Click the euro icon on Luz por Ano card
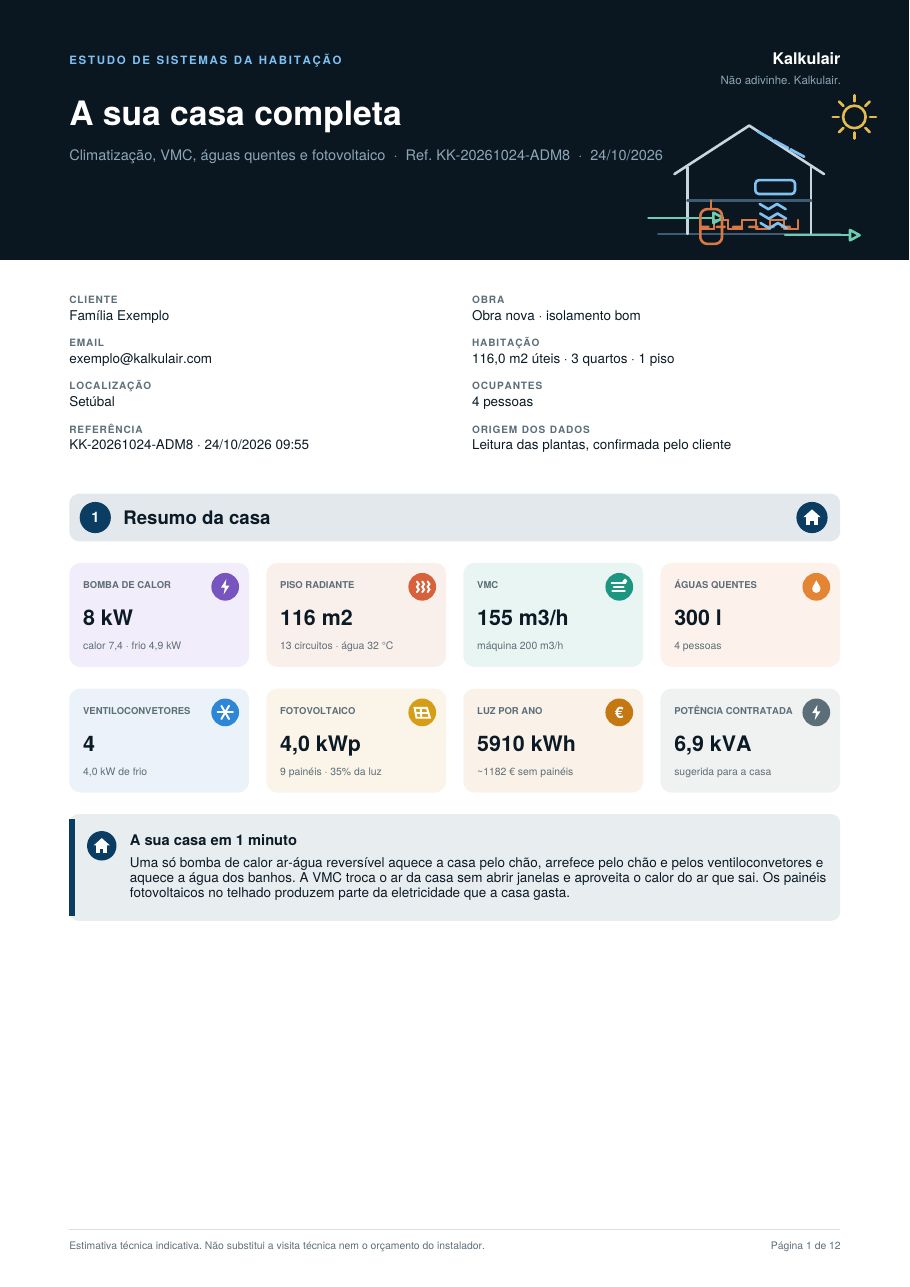This screenshot has height=1287, width=910. click(619, 713)
